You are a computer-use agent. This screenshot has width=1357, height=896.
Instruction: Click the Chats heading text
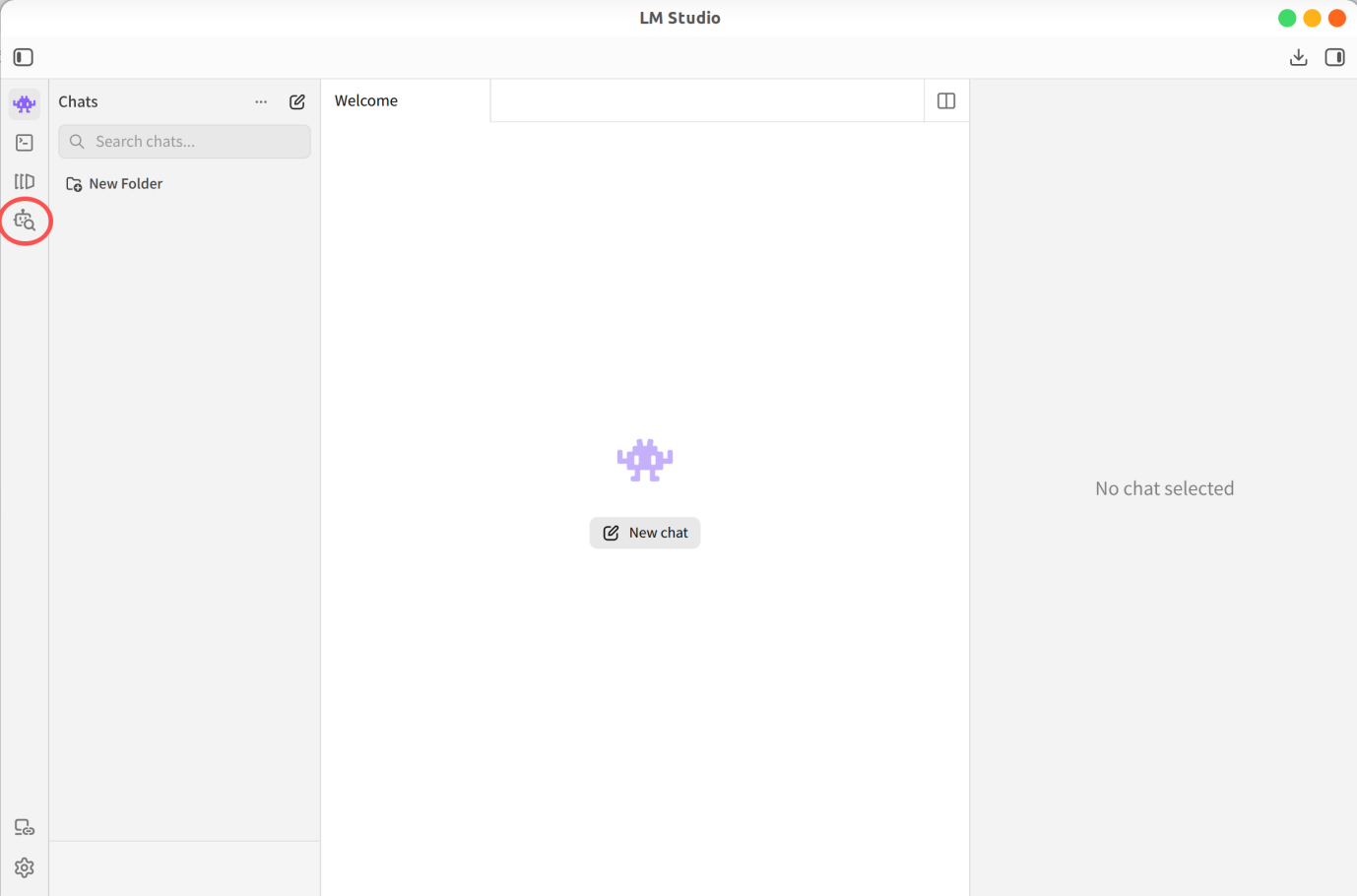click(78, 101)
